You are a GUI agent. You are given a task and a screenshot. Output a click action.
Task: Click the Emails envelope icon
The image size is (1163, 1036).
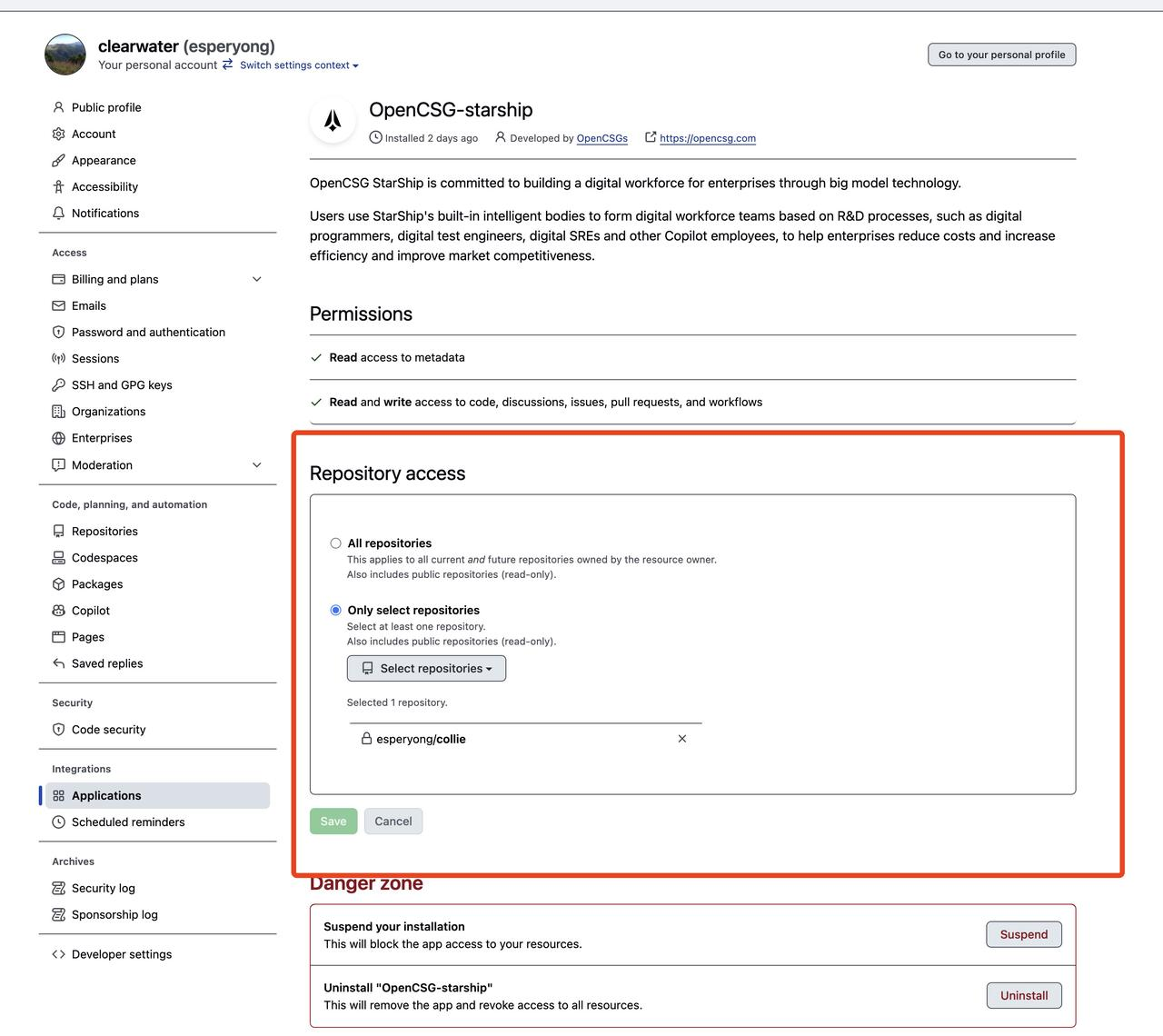tap(58, 305)
